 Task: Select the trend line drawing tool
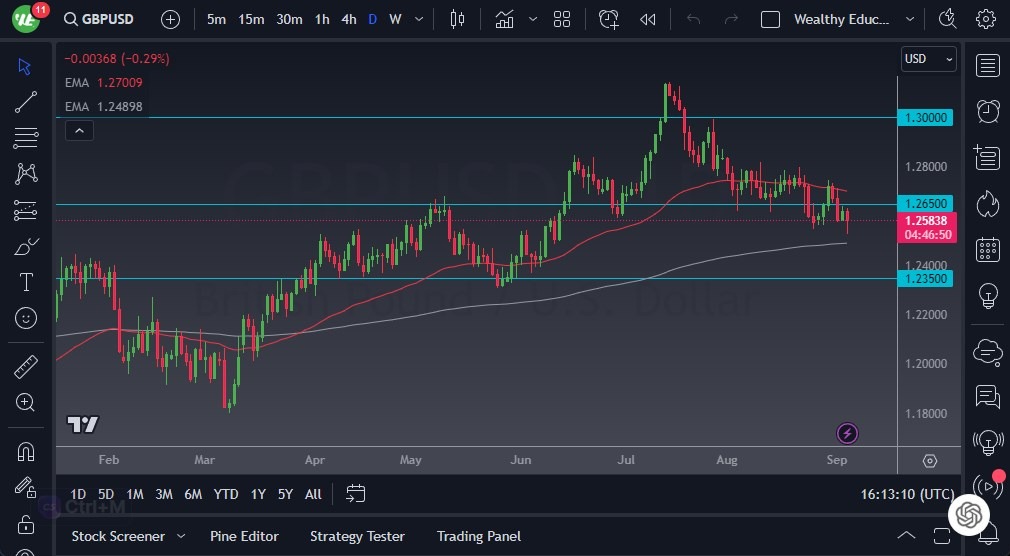click(26, 101)
